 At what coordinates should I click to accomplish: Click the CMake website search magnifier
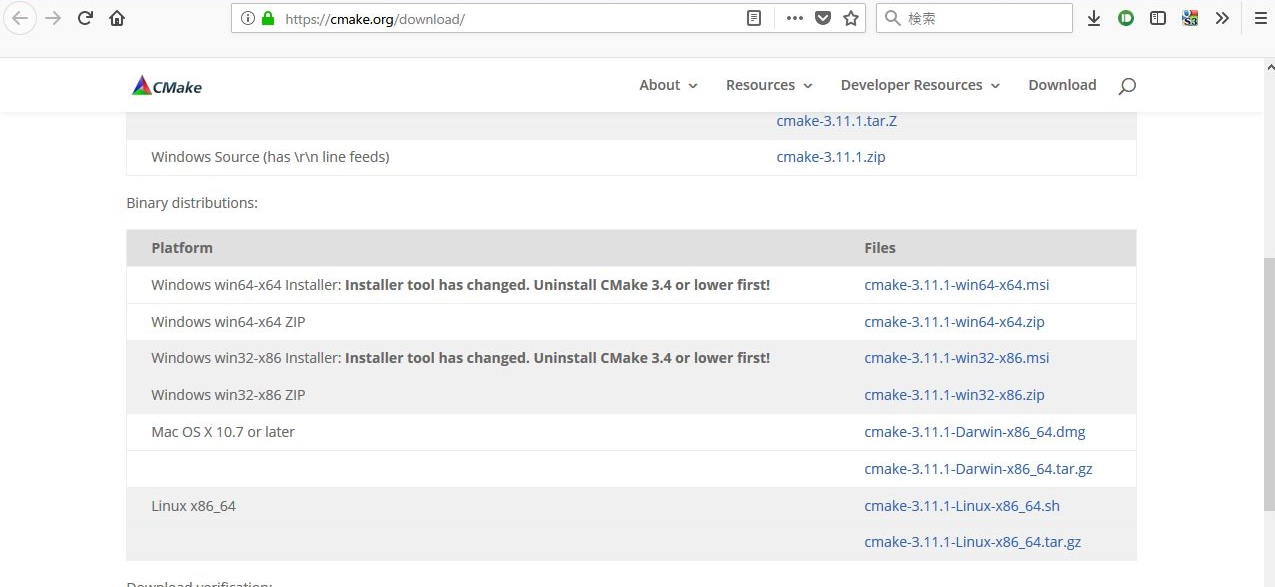click(1127, 86)
